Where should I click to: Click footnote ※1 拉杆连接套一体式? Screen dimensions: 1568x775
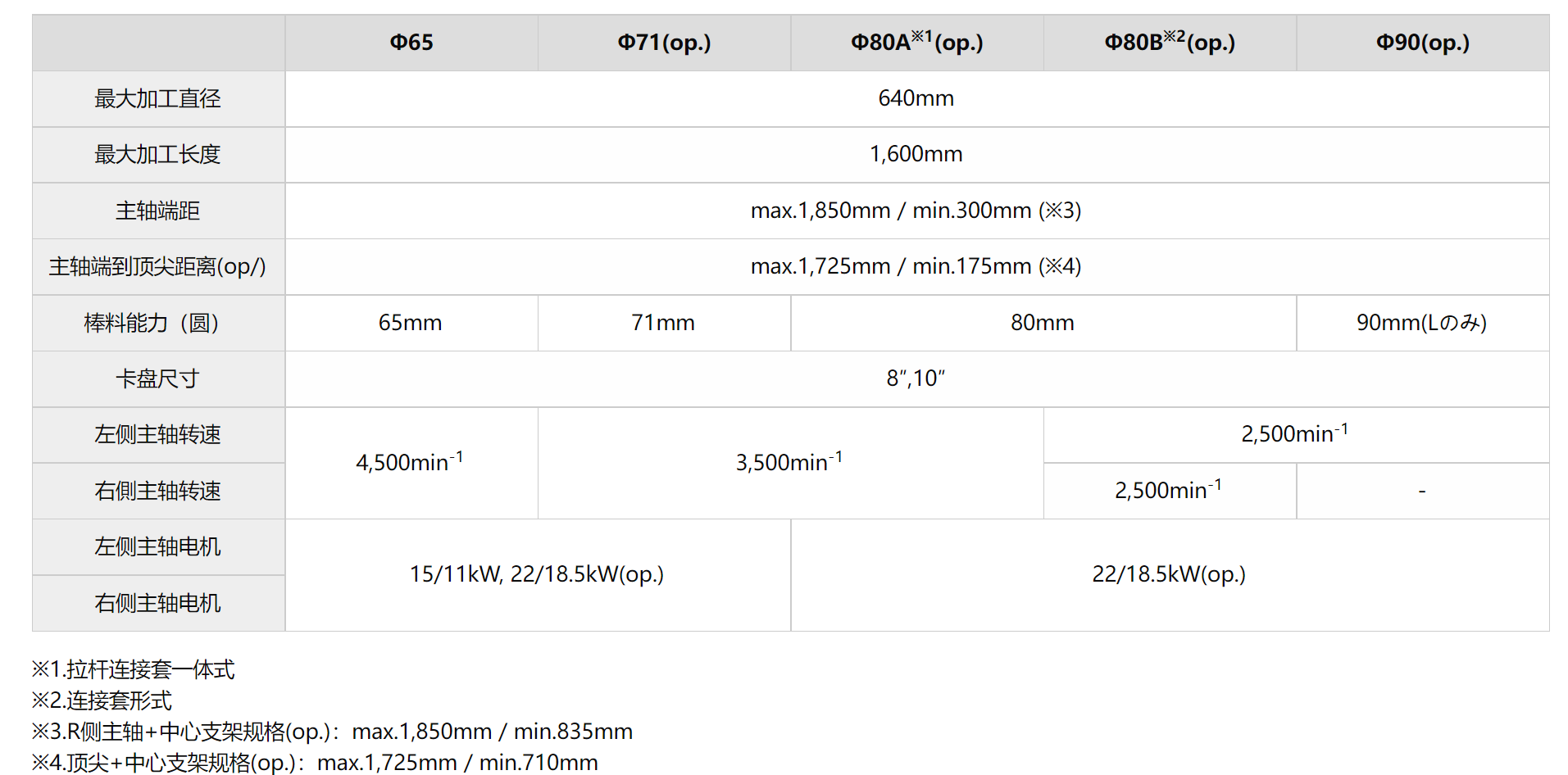coord(134,669)
